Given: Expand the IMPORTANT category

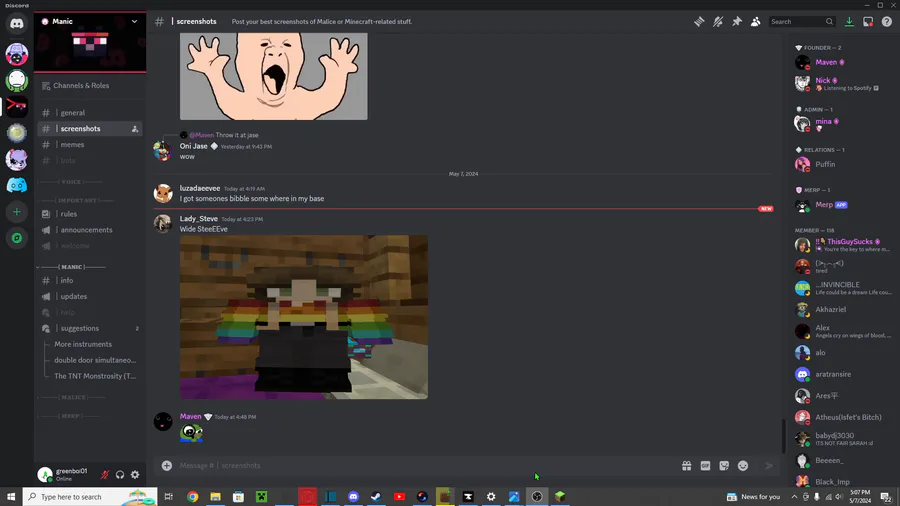Looking at the screenshot, I should click(76, 200).
